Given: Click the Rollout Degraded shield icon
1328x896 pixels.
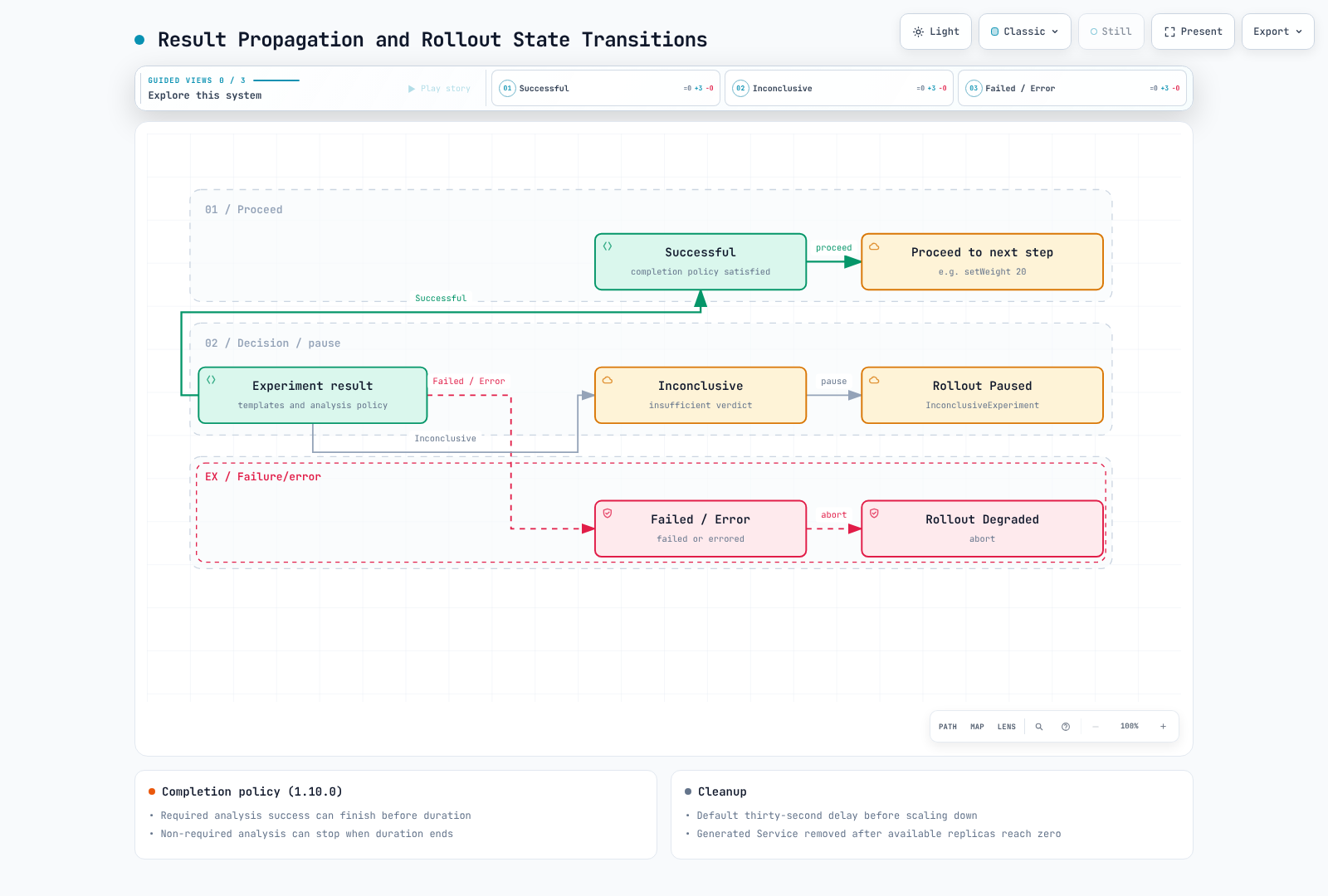Looking at the screenshot, I should 874,514.
